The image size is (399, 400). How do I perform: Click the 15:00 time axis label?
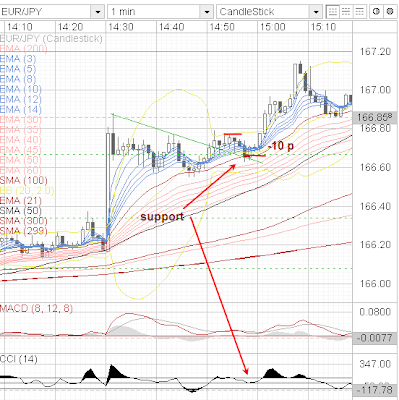[x=272, y=27]
